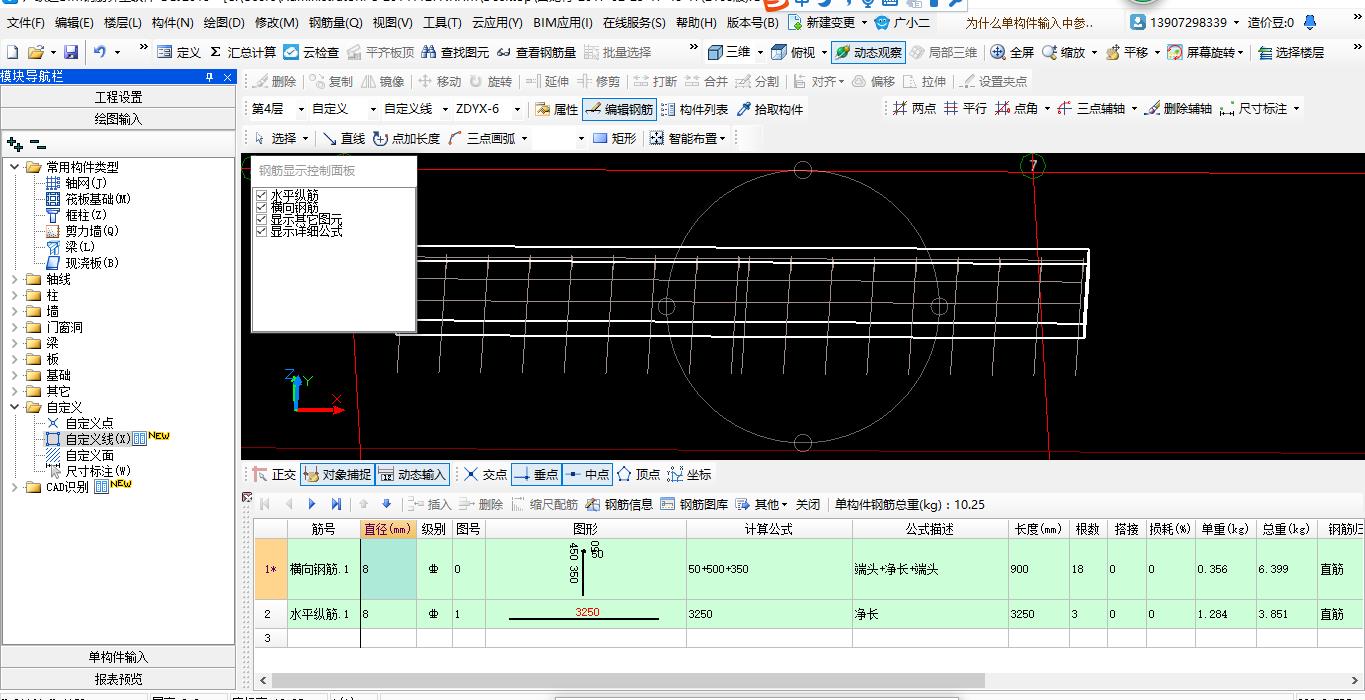Open 云检查 cloud check tool

click(x=311, y=52)
